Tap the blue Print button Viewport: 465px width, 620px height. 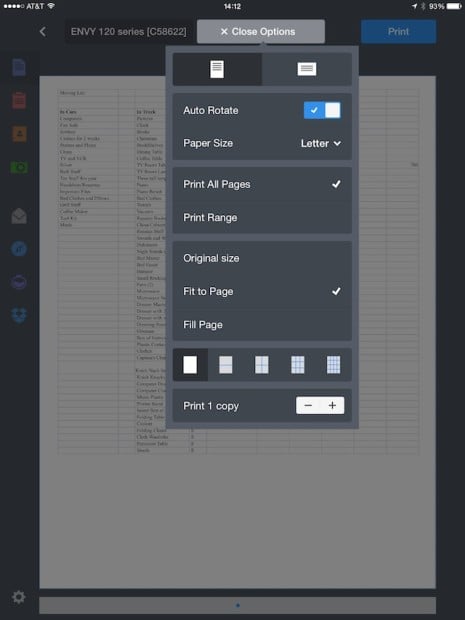(x=399, y=32)
